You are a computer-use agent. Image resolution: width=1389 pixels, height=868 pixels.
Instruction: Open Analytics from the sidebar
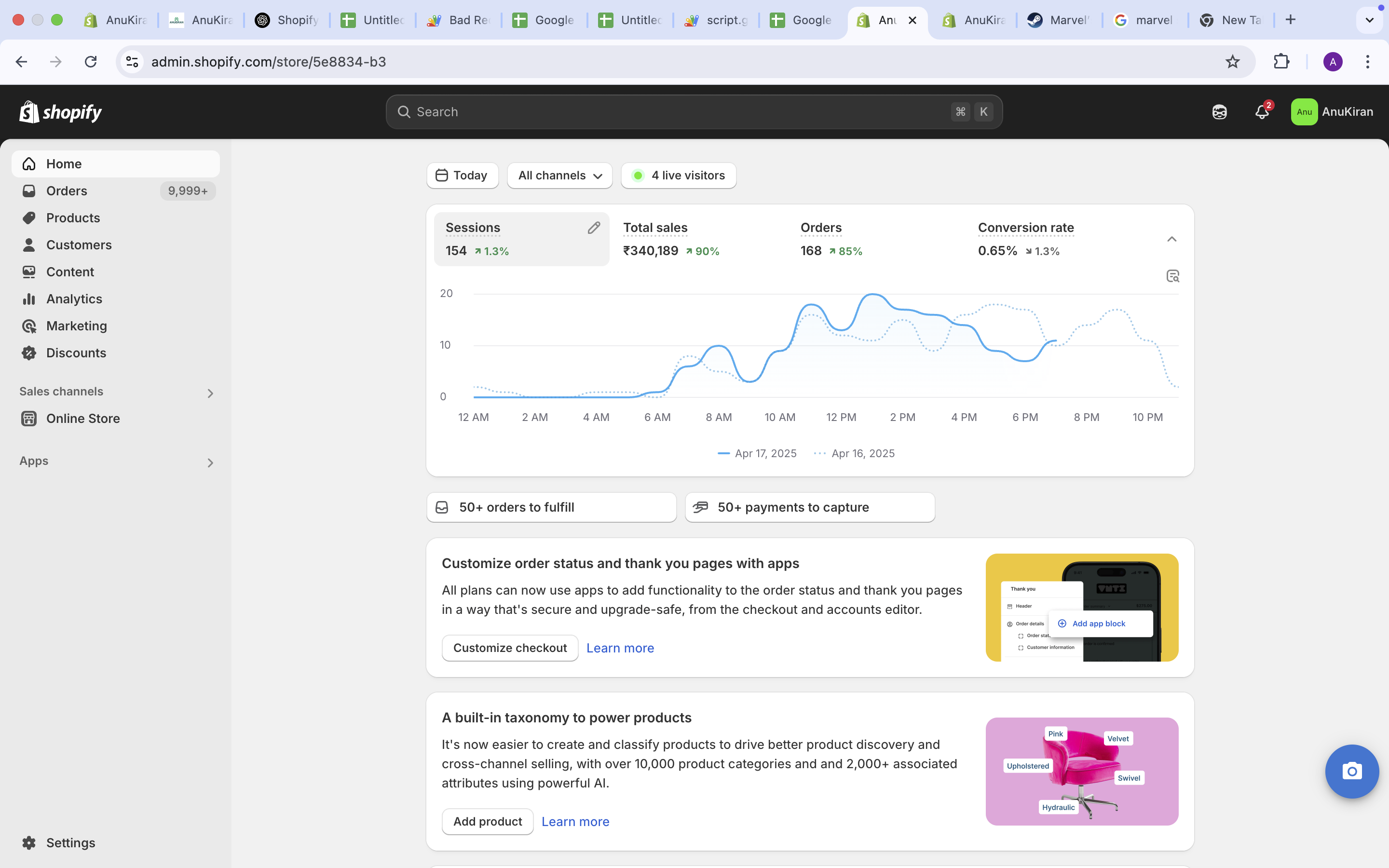tap(74, 298)
